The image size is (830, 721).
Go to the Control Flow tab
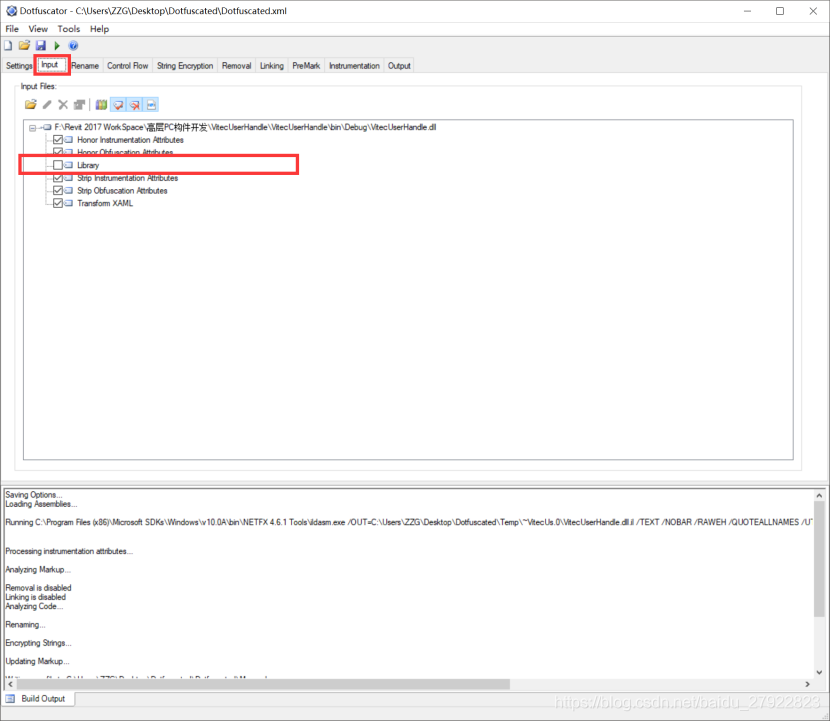tap(128, 66)
